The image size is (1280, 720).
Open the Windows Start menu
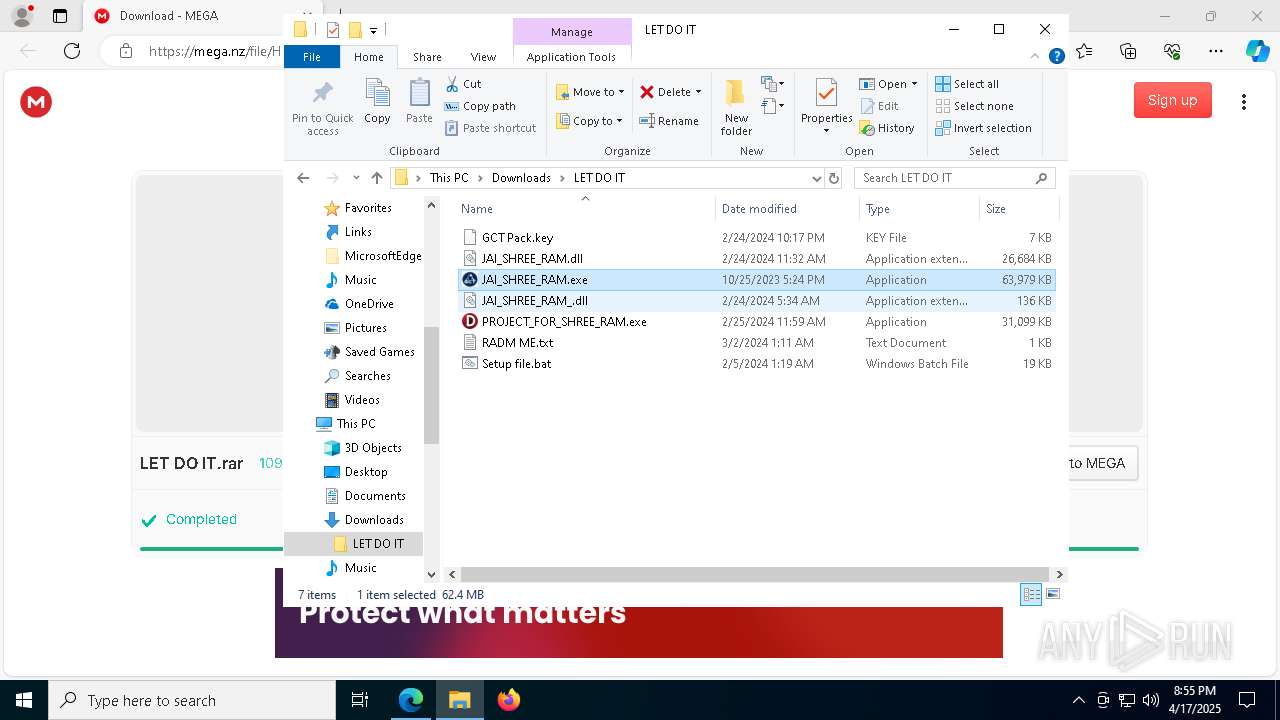[x=24, y=700]
